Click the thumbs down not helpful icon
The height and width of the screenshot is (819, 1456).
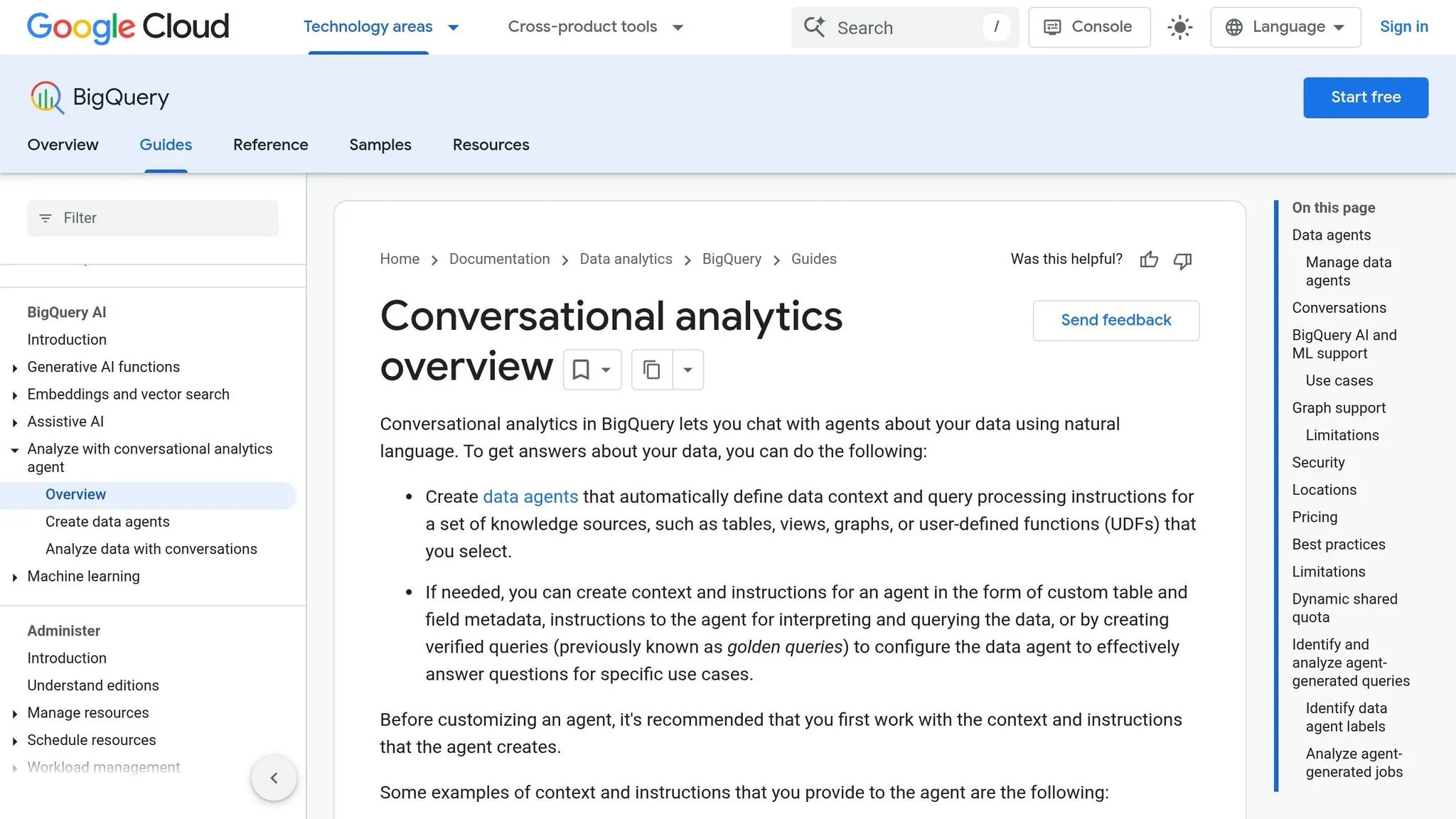[x=1182, y=260]
